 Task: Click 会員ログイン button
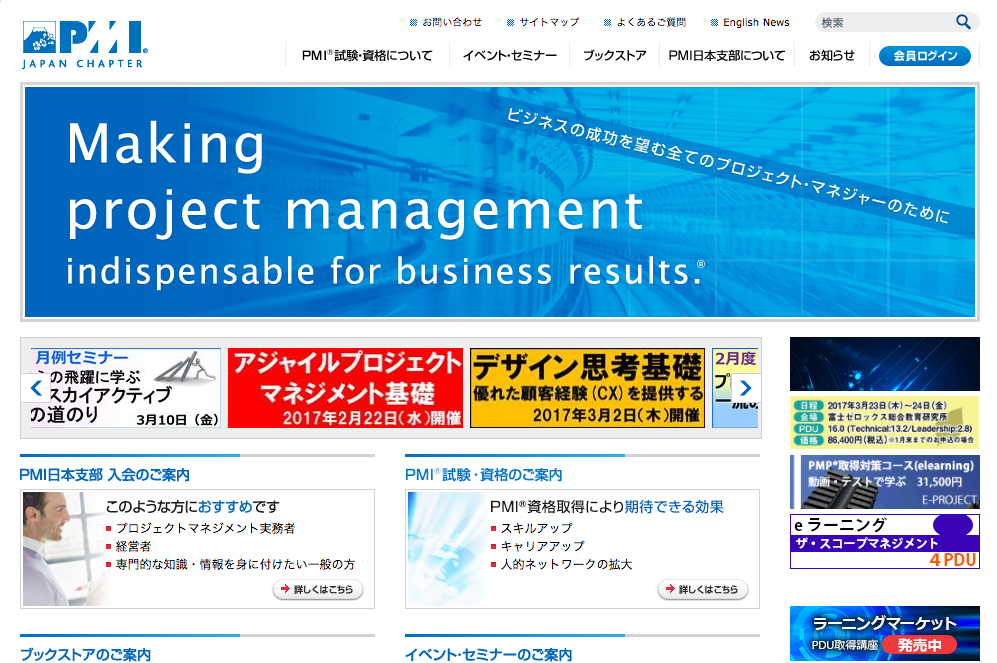point(925,55)
